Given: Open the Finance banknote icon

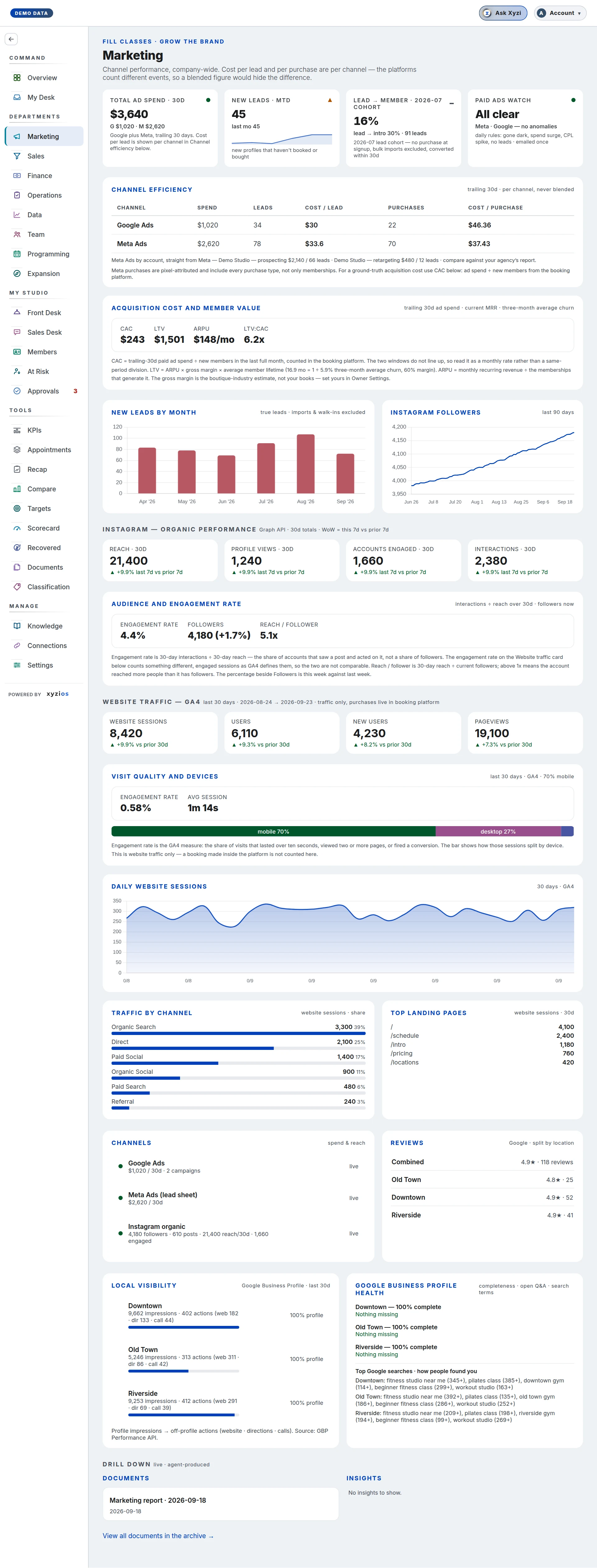Looking at the screenshot, I should pos(17,175).
